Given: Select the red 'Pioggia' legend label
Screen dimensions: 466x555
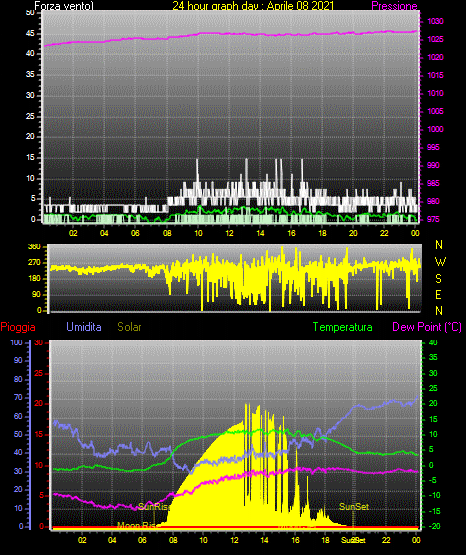Looking at the screenshot, I should [x=18, y=327].
